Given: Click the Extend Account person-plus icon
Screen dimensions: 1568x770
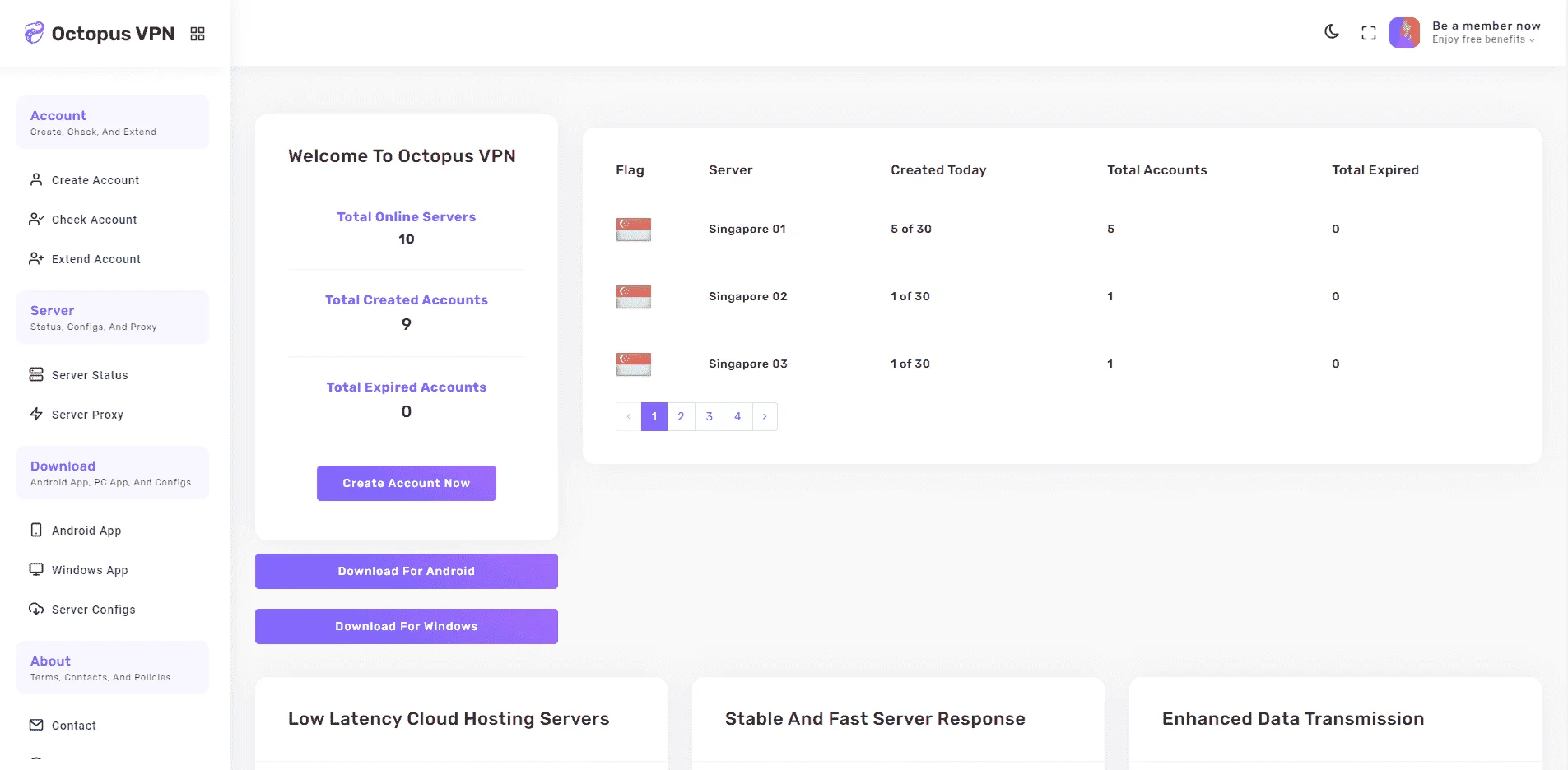Looking at the screenshot, I should tap(36, 258).
